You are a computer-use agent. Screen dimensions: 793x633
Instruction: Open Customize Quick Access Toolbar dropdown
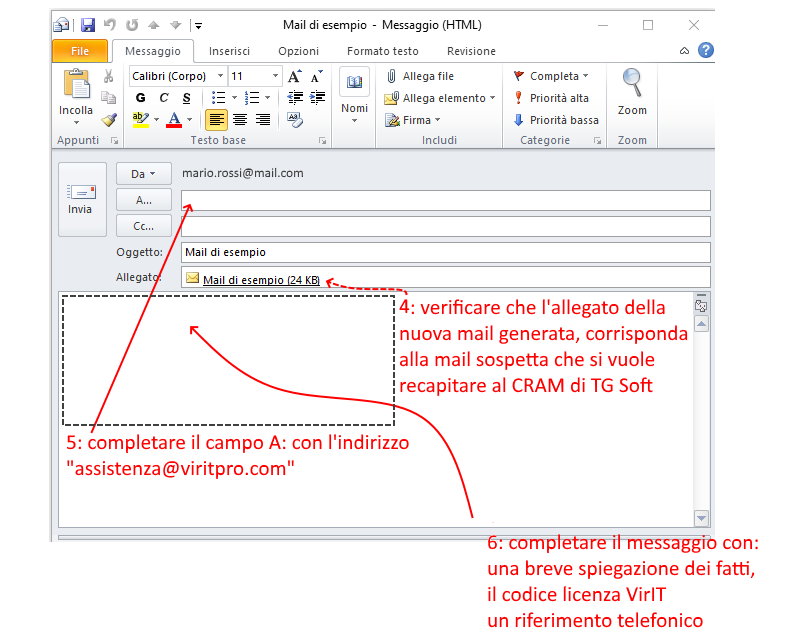(198, 25)
